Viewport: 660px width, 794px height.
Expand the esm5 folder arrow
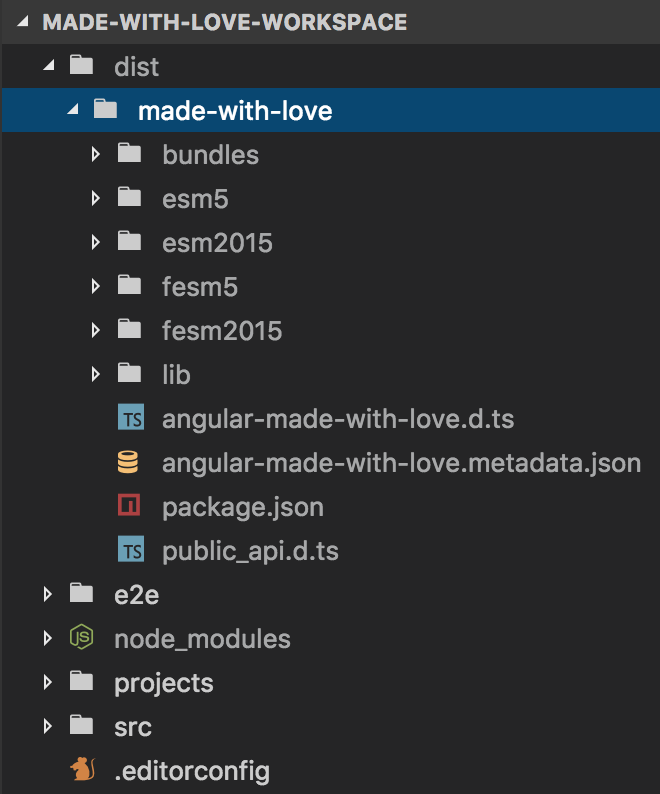[x=96, y=199]
